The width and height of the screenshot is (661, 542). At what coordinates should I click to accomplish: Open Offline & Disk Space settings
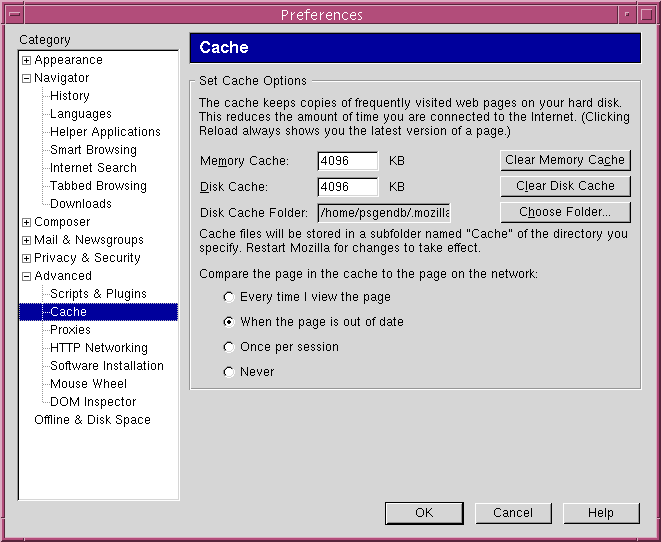click(x=92, y=420)
